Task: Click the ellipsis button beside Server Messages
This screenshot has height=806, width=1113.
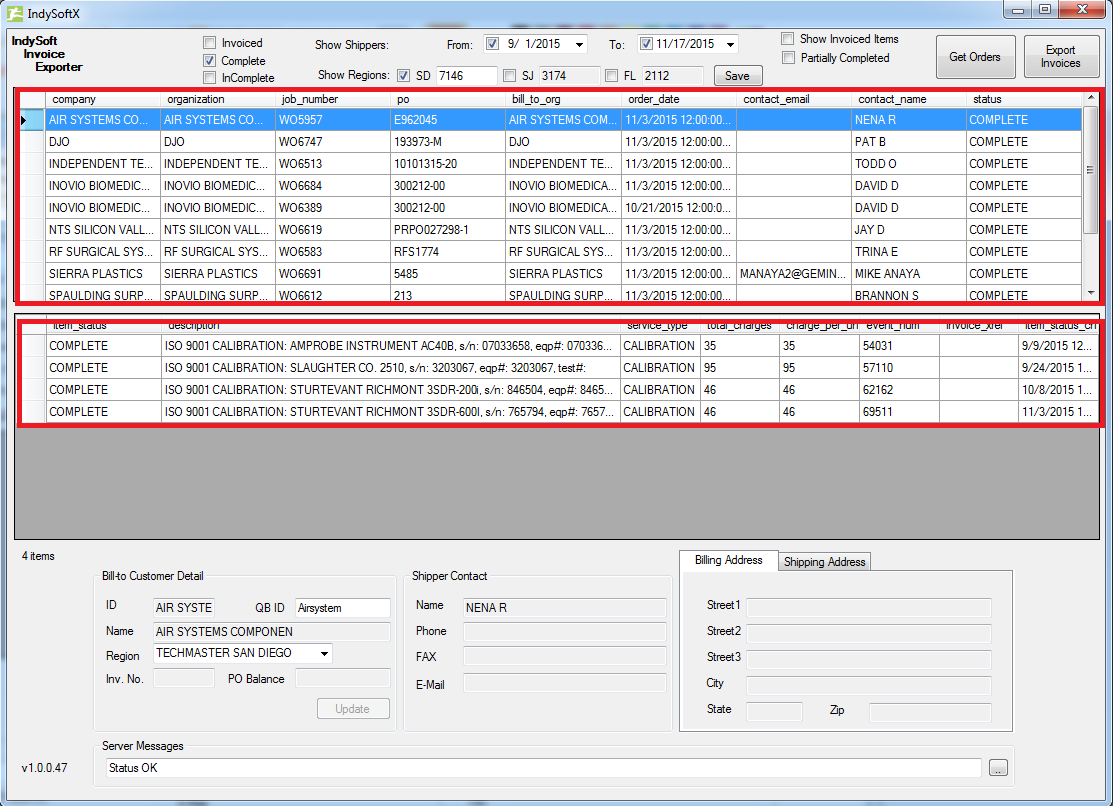Action: [998, 768]
